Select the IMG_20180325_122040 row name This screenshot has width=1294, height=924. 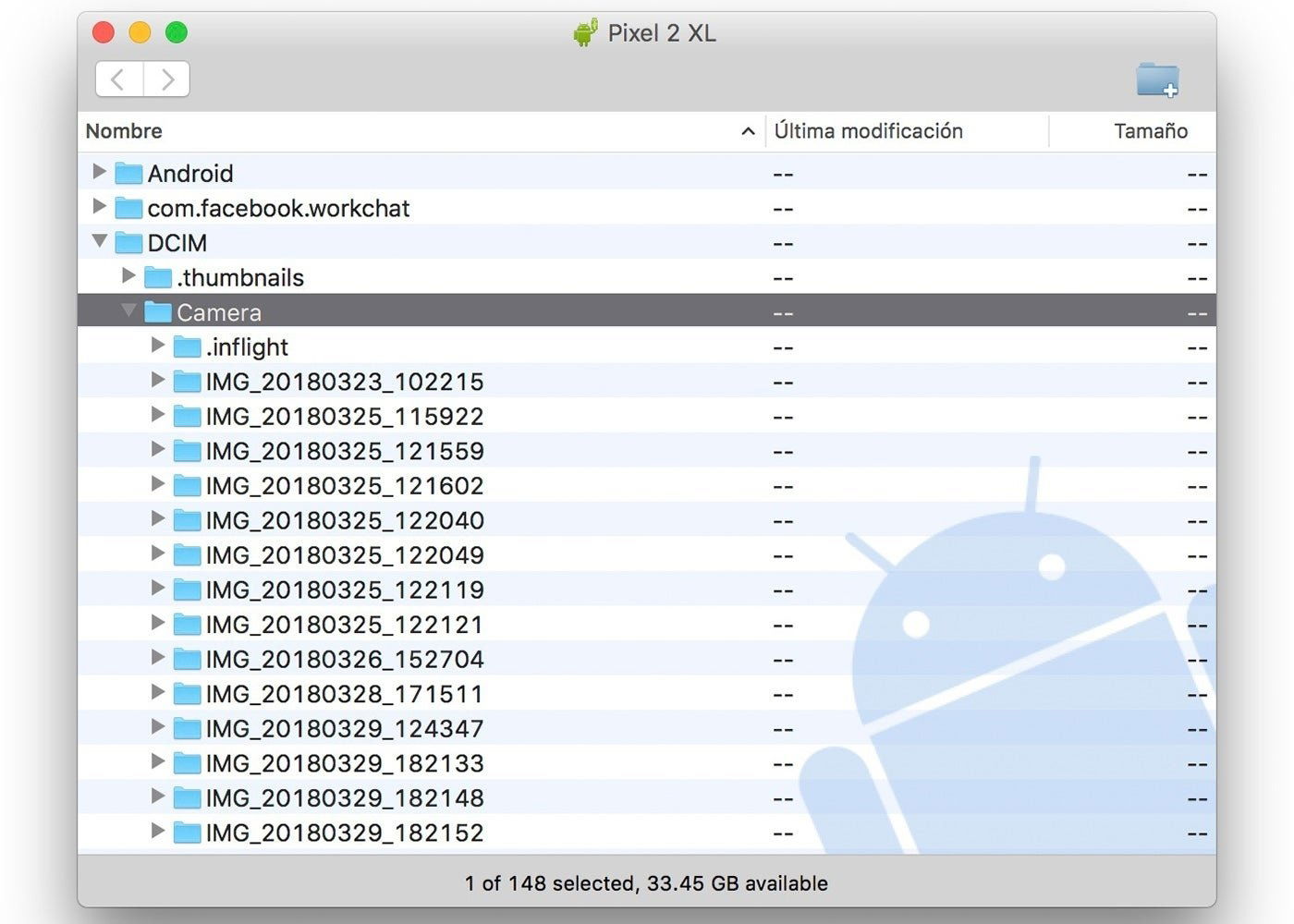345,520
